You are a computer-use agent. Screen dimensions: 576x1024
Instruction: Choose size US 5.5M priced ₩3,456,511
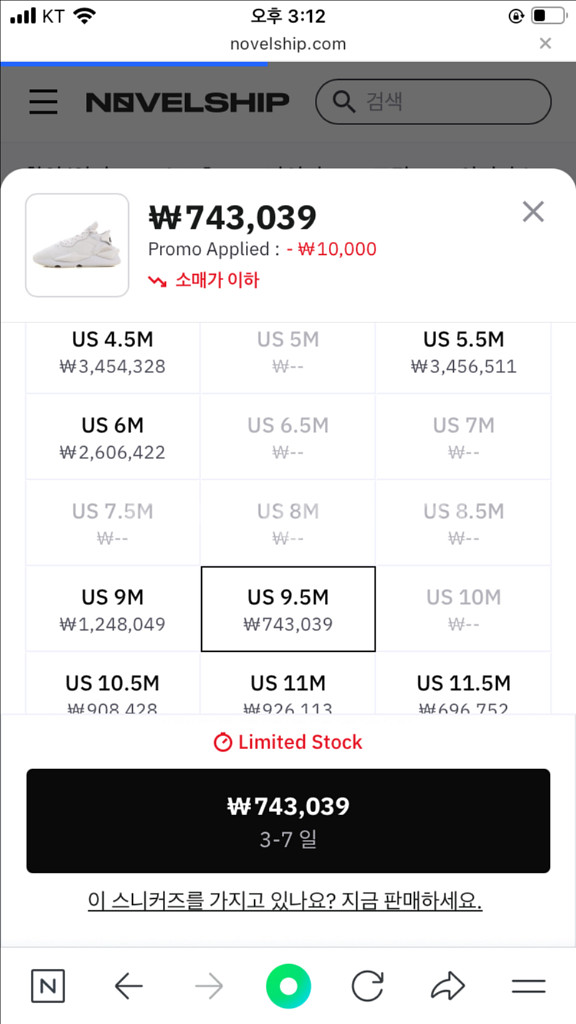pos(464,352)
